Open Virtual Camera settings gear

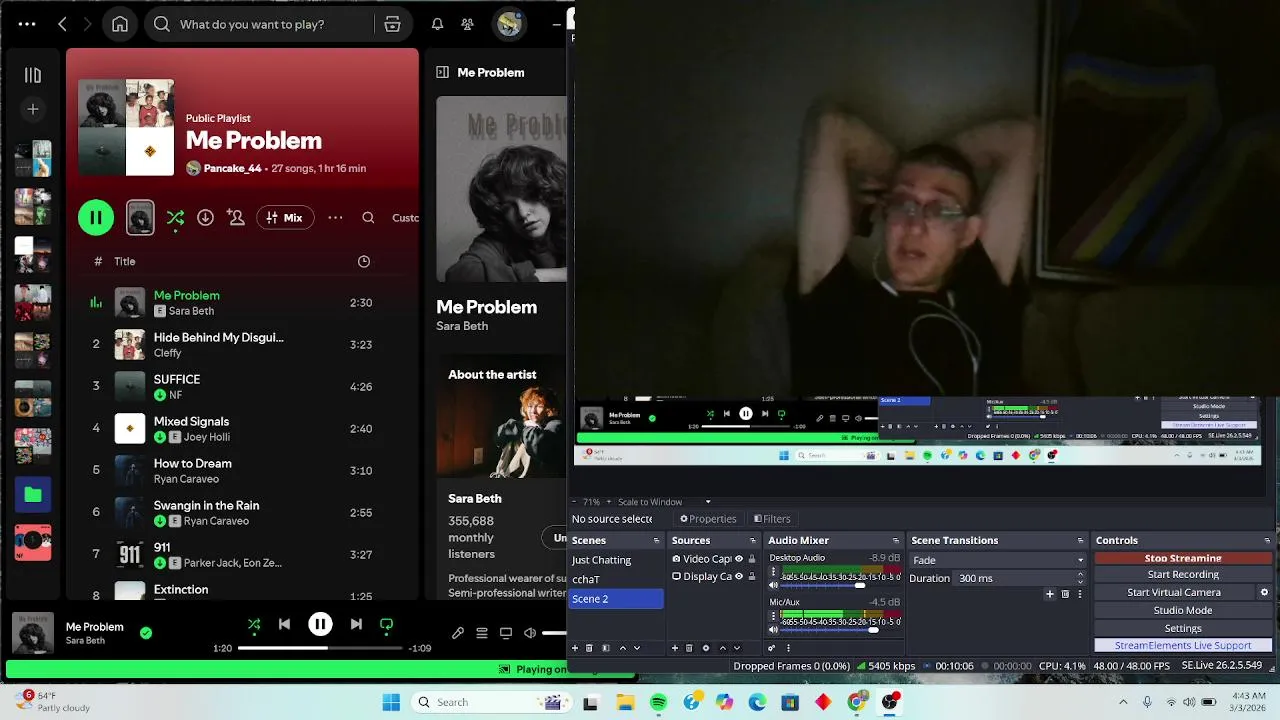click(1264, 592)
